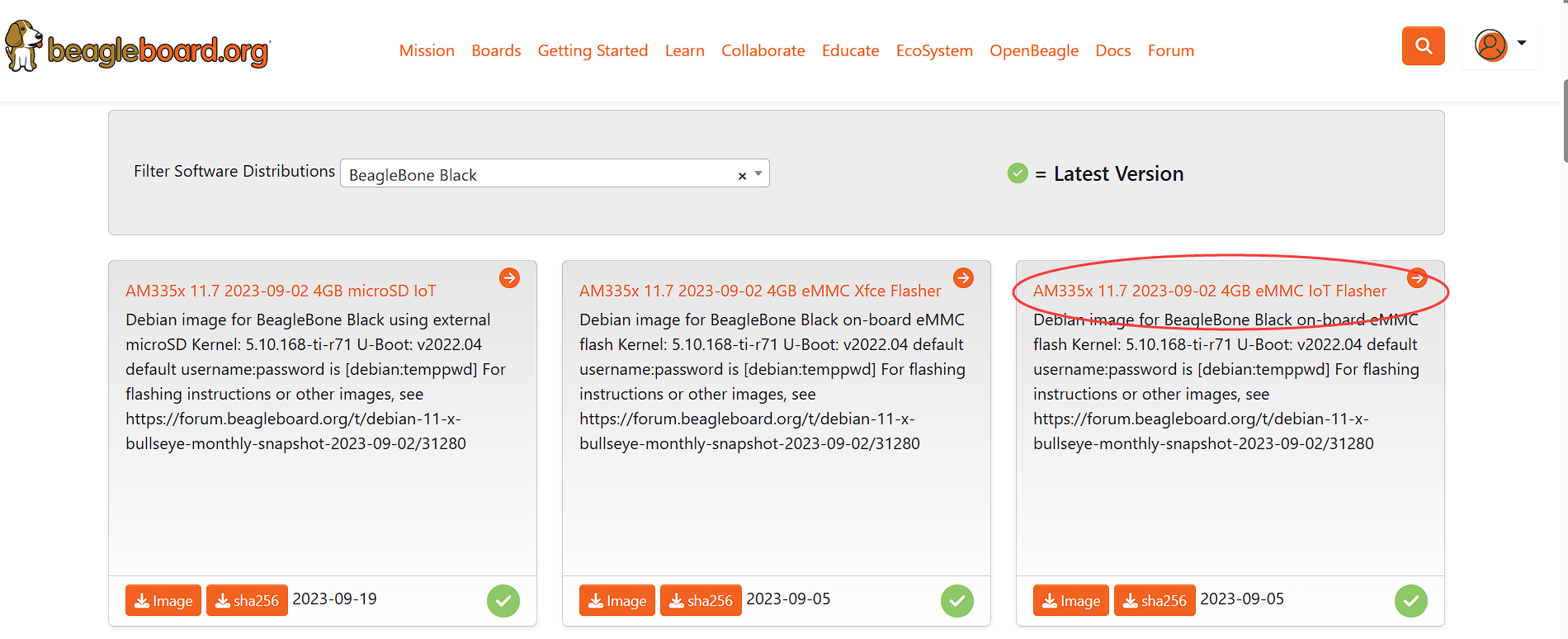Download Image for microSD IoT
Screen dimensions: 1568x639
[x=163, y=600]
